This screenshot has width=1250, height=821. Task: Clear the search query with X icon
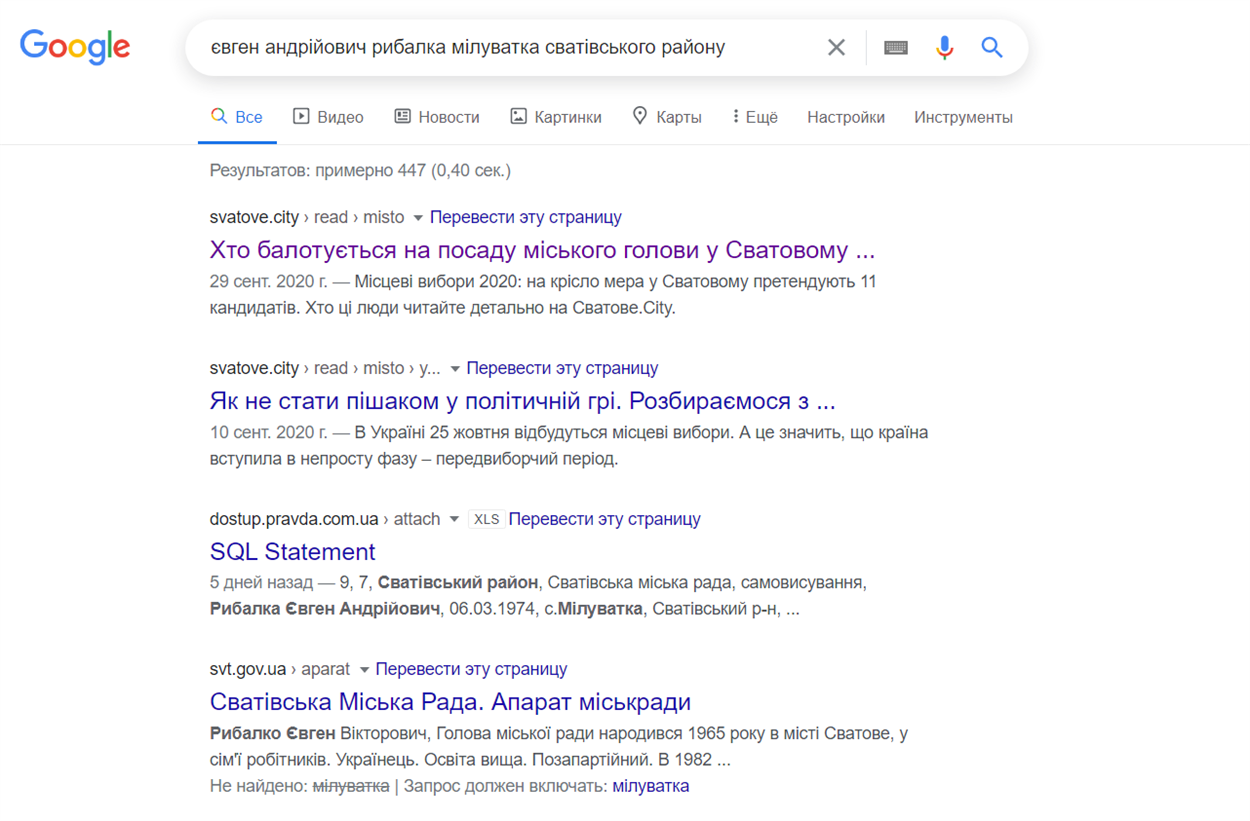pyautogui.click(x=836, y=47)
